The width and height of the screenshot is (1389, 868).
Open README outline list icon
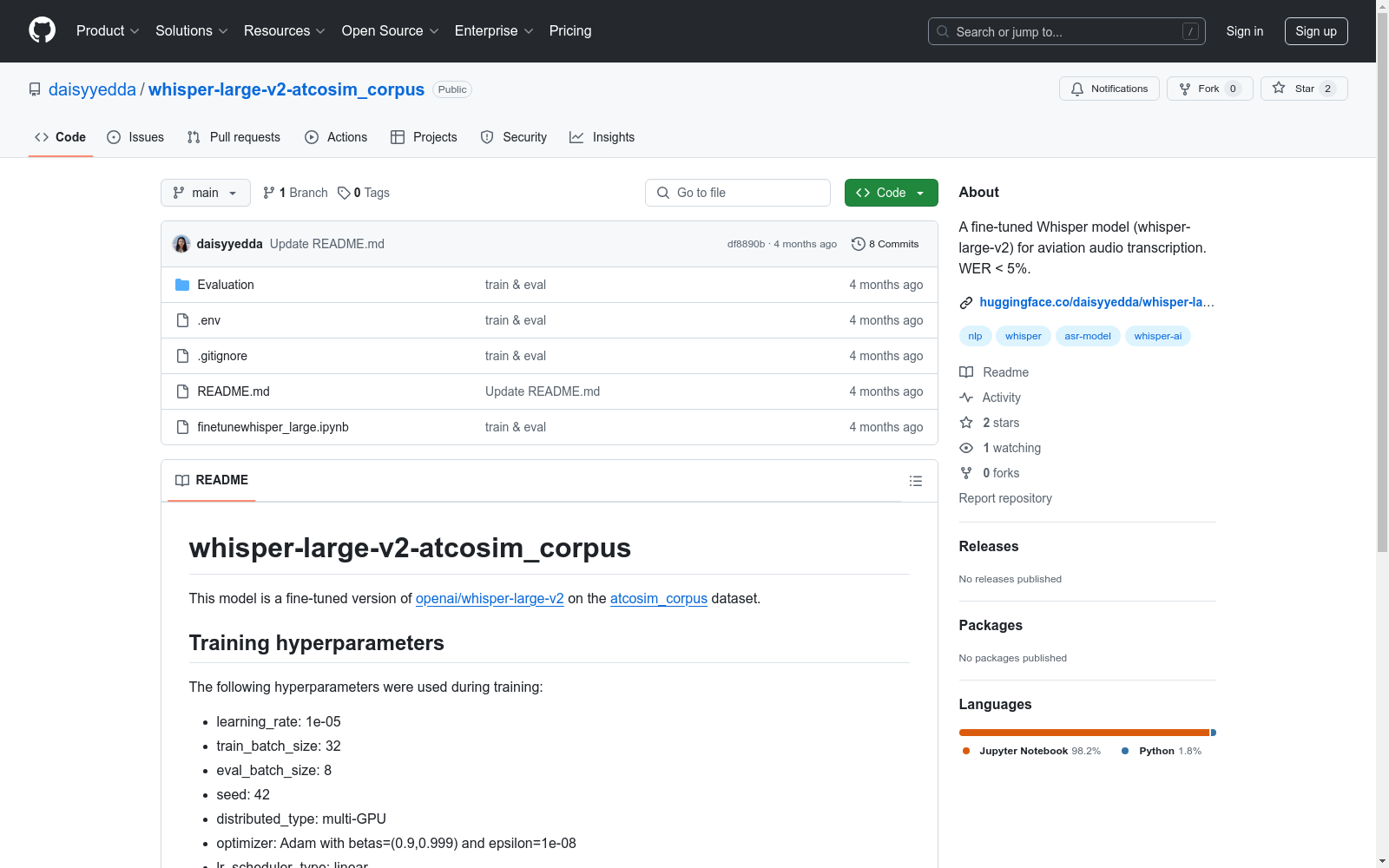point(916,481)
